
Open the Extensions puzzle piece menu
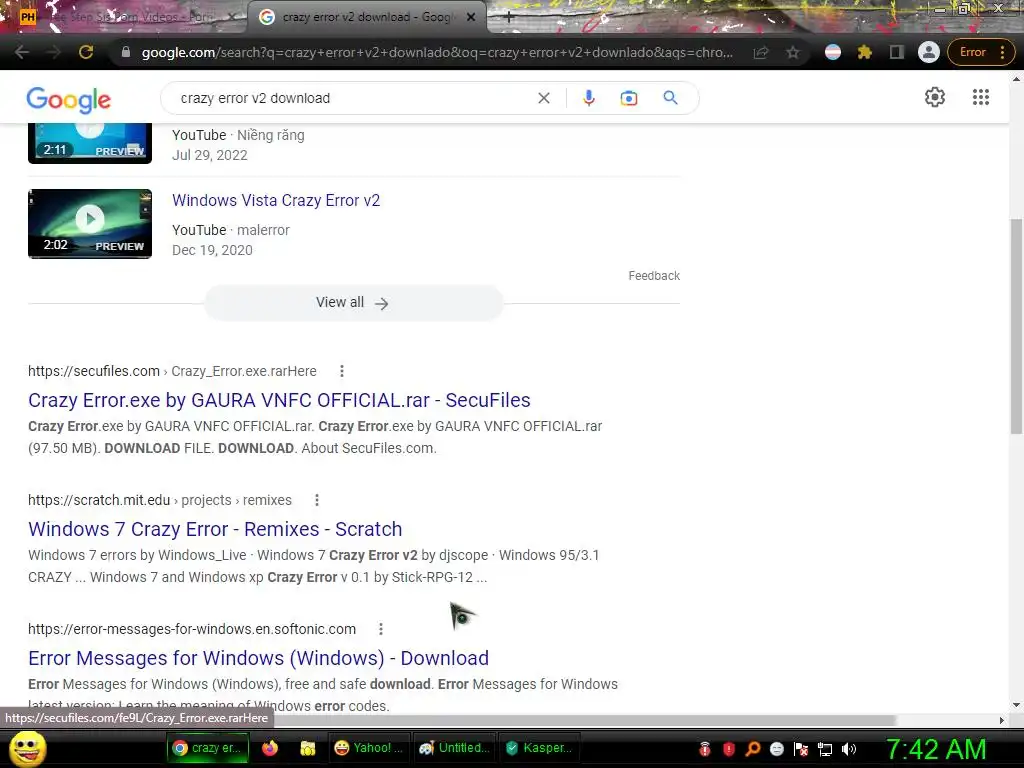click(865, 52)
